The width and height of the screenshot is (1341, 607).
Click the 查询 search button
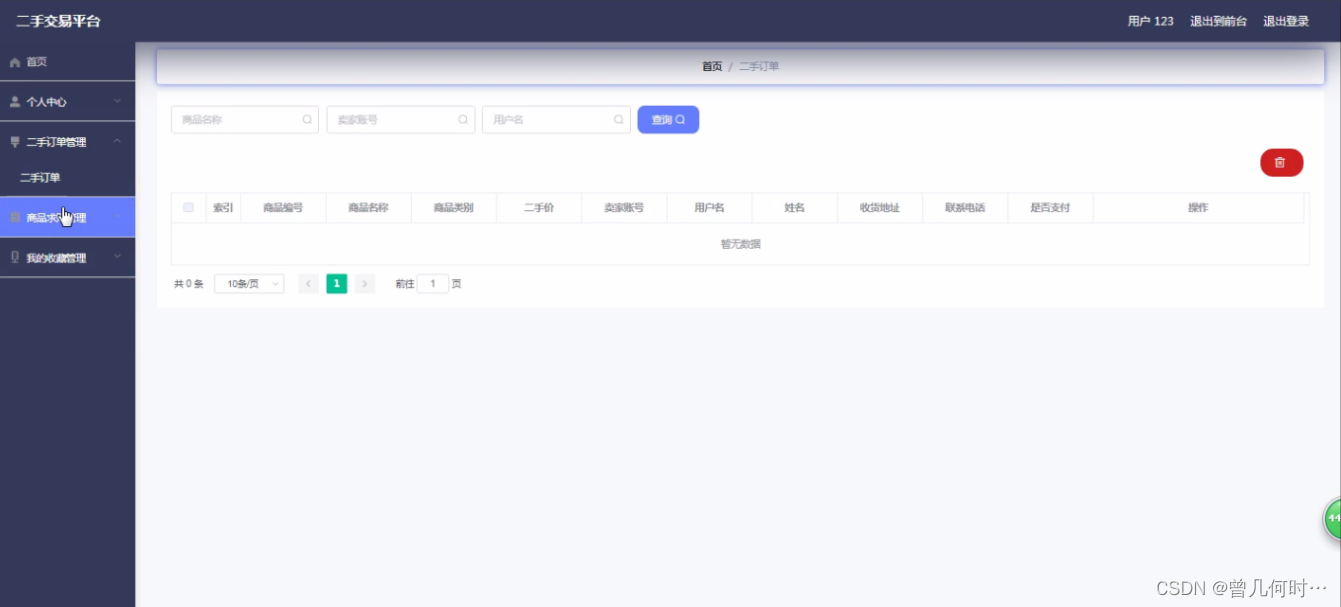pos(668,120)
